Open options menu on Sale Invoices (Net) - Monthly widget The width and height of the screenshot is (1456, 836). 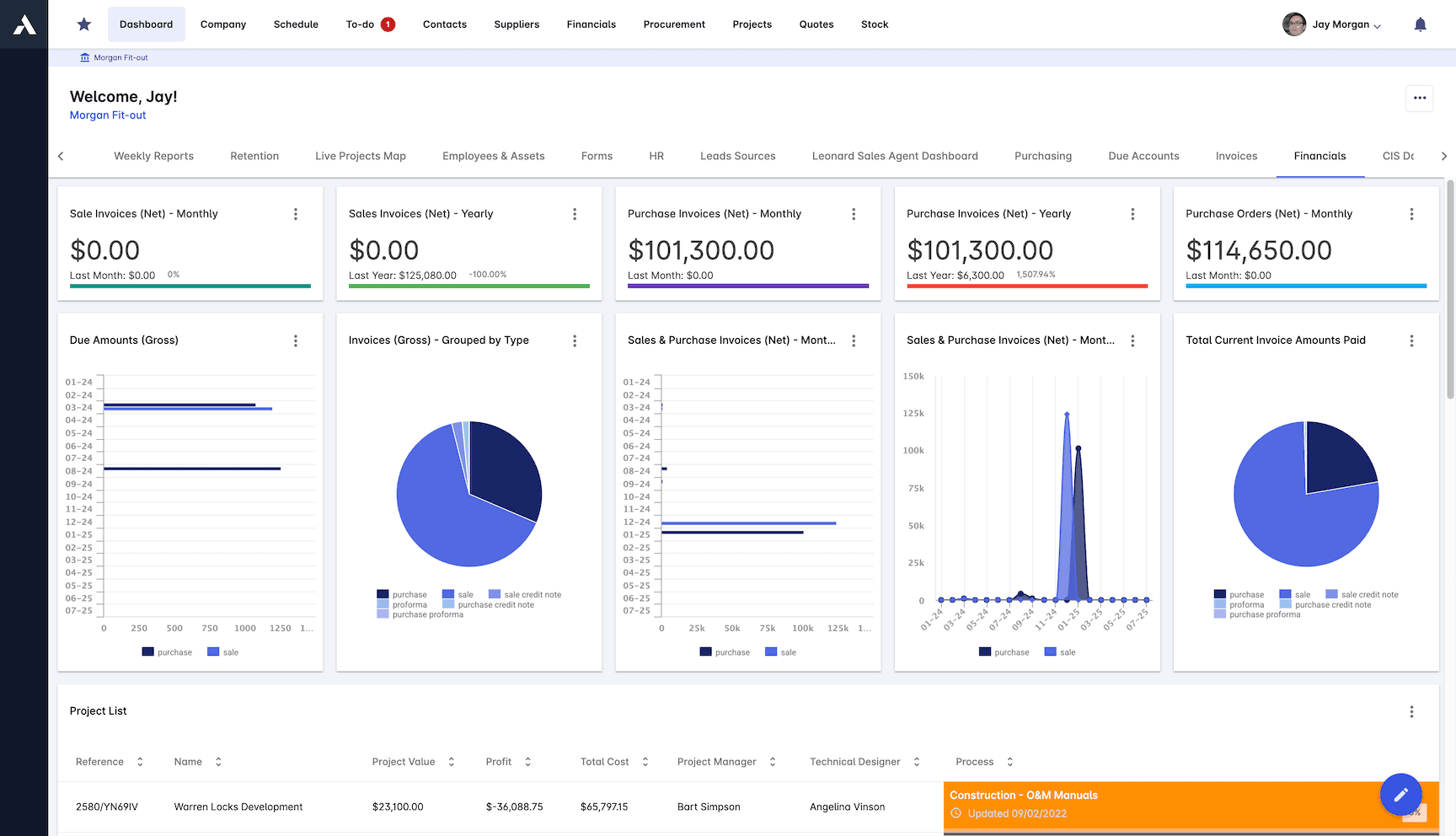(296, 214)
